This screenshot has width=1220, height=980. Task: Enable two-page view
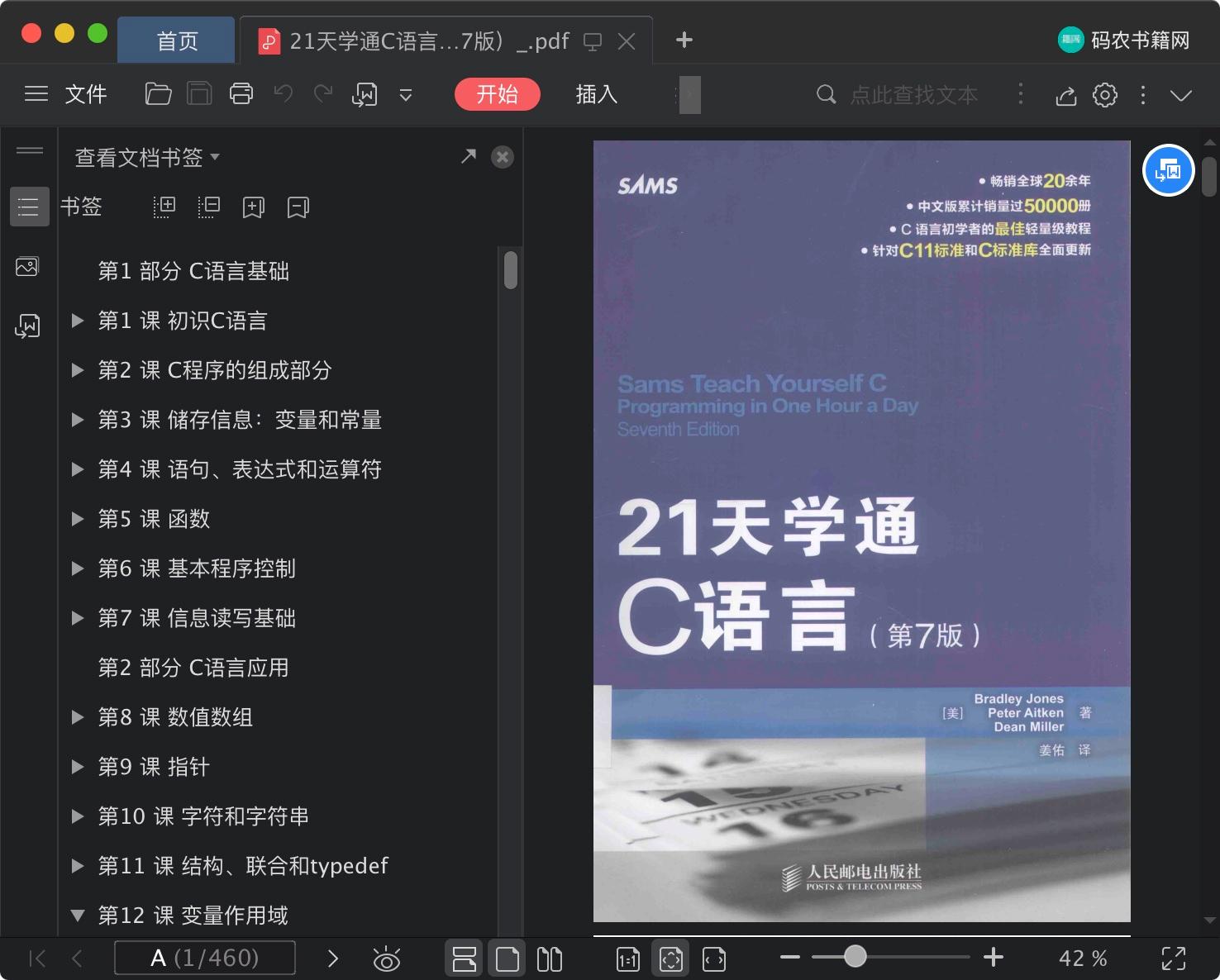pos(550,959)
